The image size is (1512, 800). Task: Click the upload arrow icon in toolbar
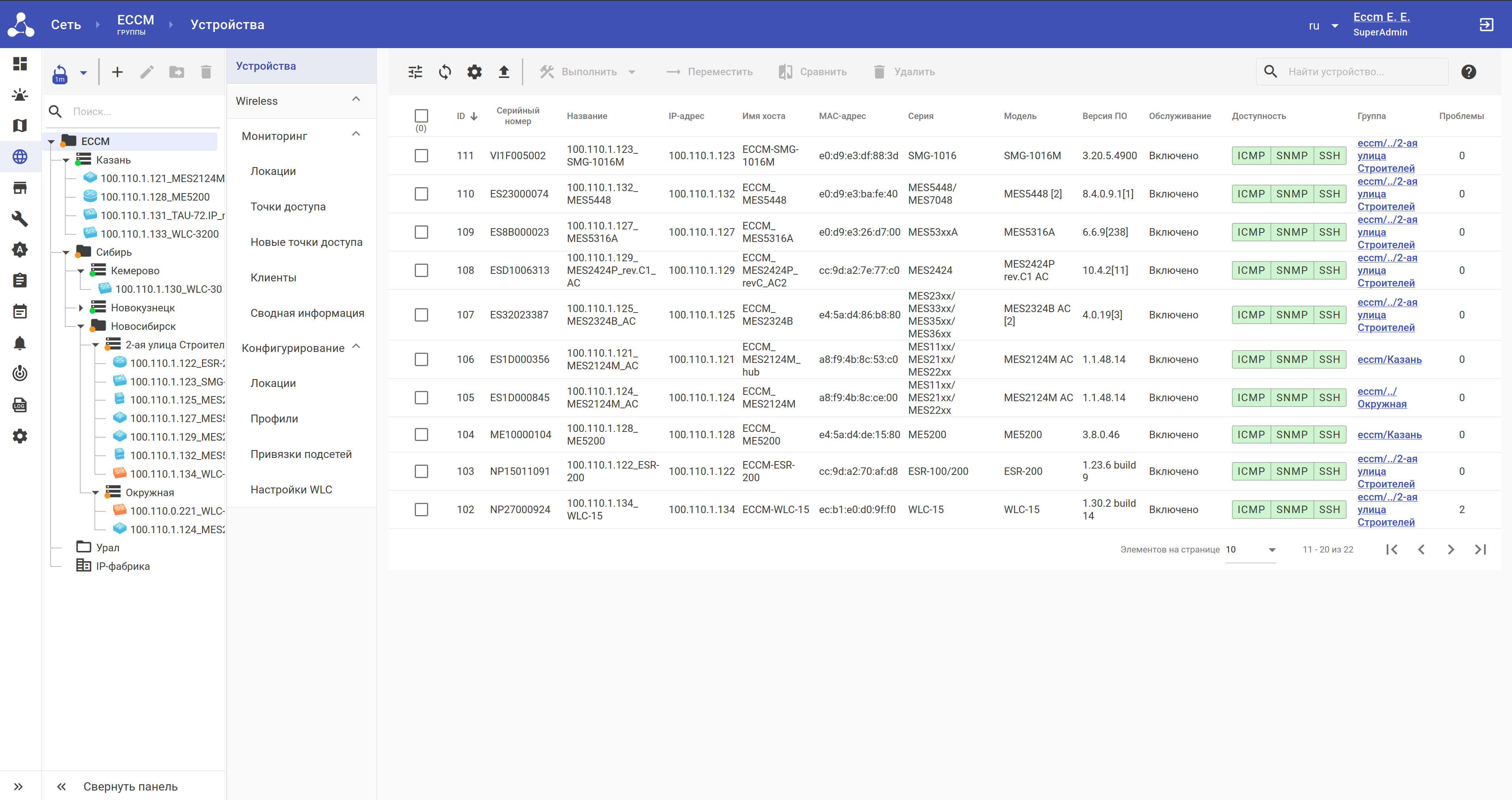coord(503,72)
